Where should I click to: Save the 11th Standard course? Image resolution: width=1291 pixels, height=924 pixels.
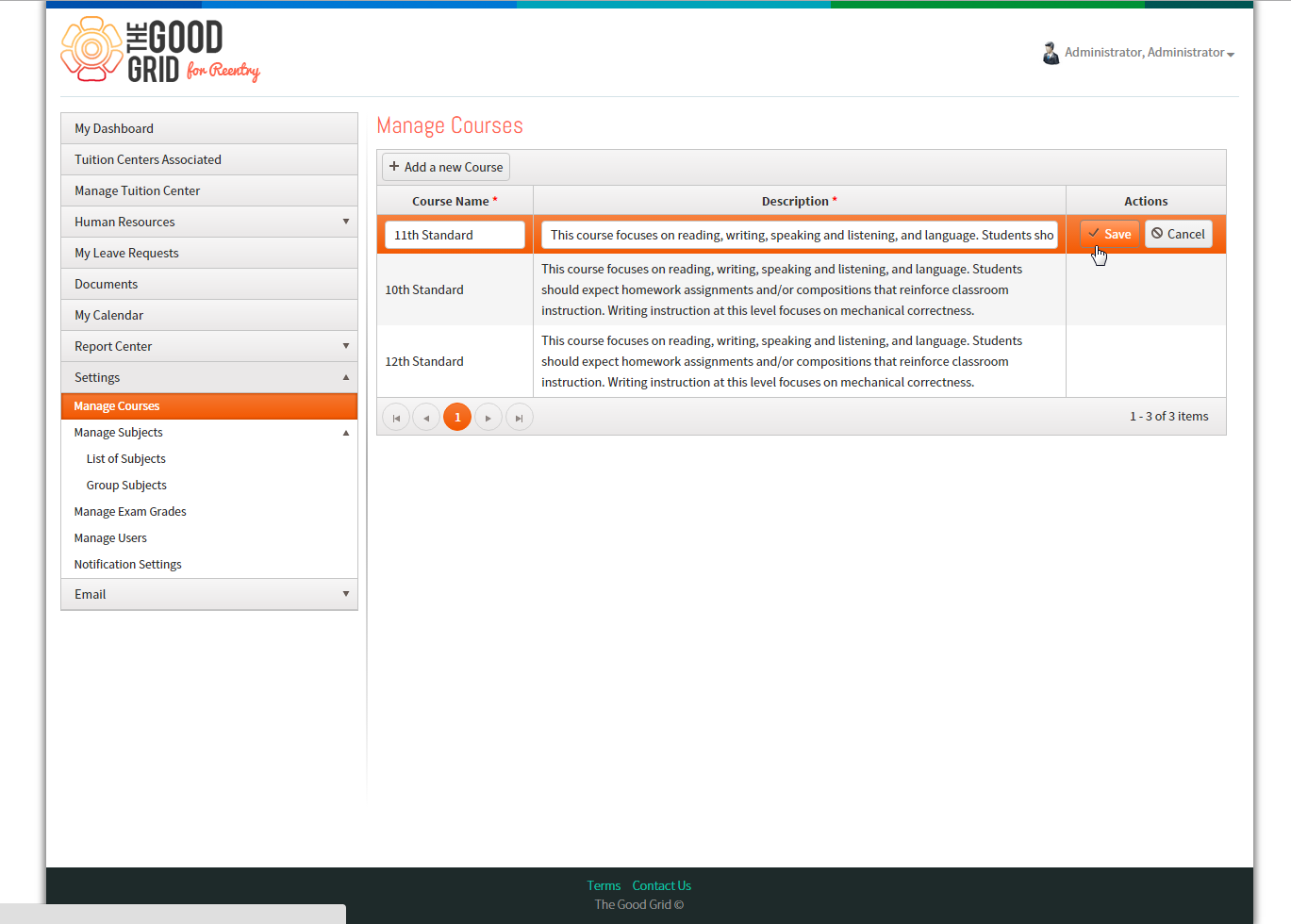click(1110, 234)
